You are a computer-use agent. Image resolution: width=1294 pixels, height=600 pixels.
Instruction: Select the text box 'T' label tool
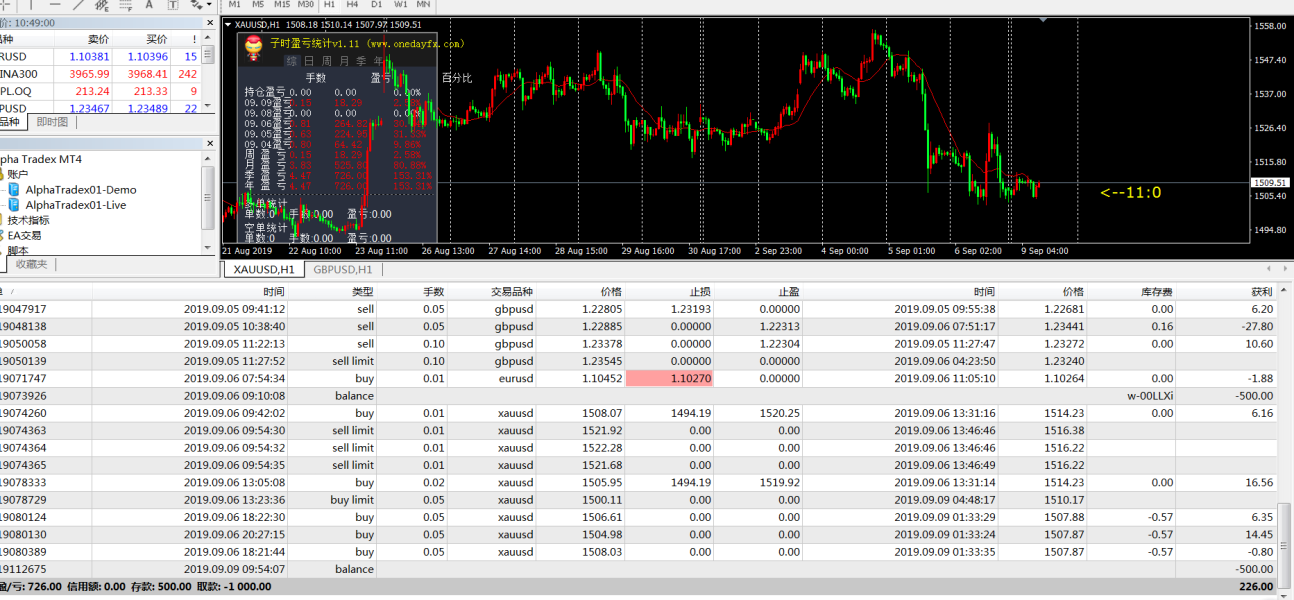click(x=172, y=5)
